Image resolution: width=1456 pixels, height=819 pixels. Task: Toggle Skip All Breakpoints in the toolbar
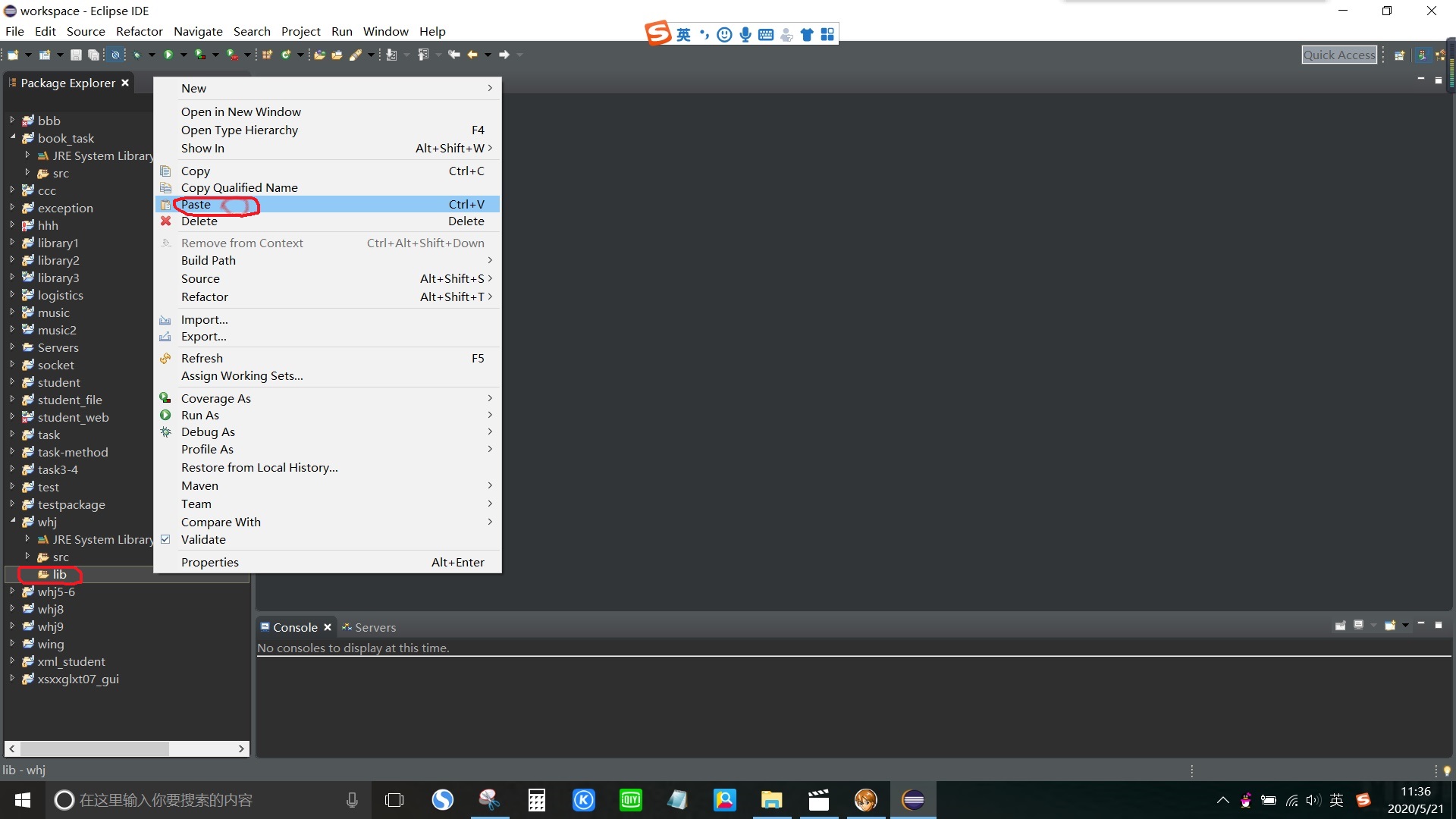point(115,54)
